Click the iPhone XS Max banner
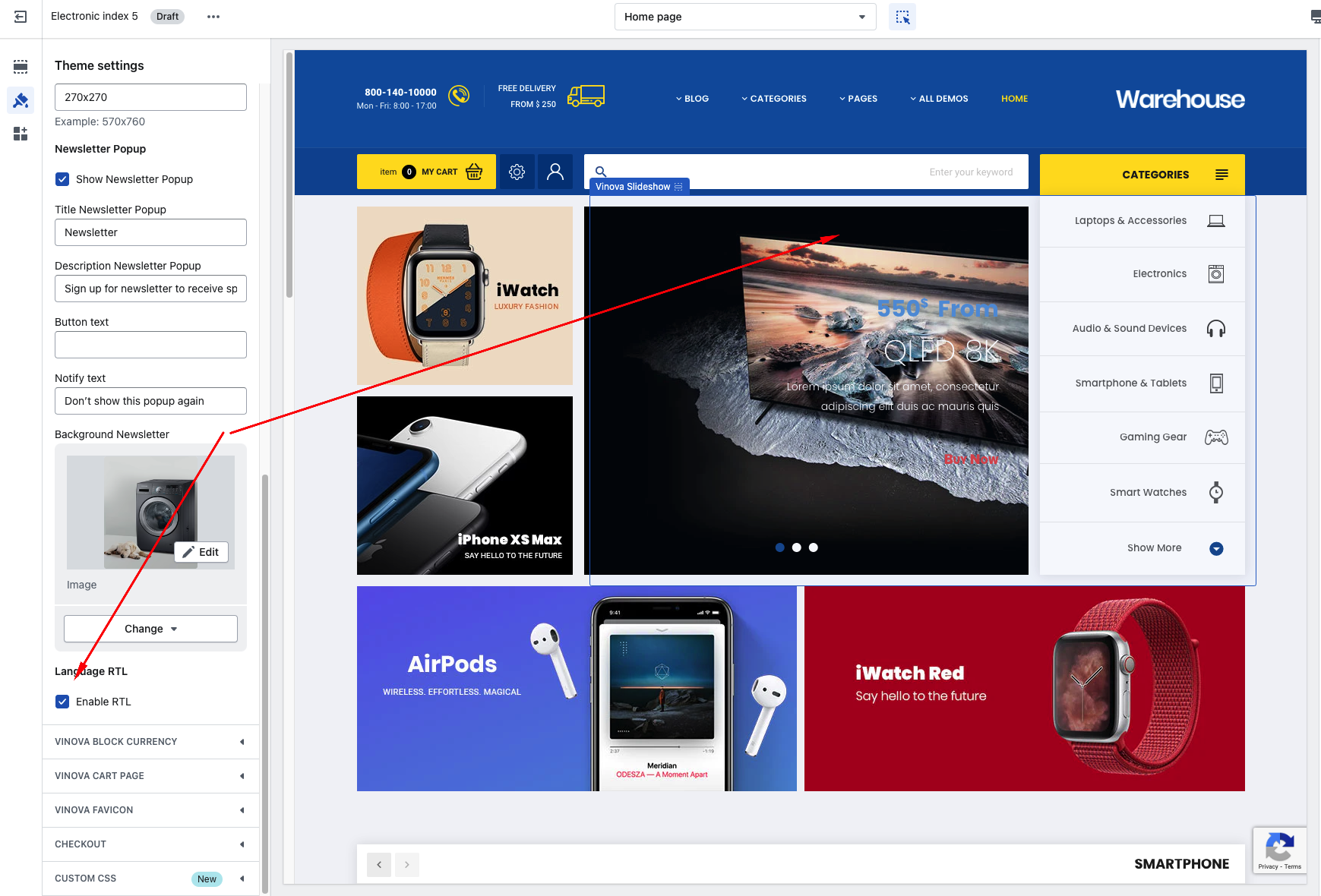 pyautogui.click(x=465, y=486)
